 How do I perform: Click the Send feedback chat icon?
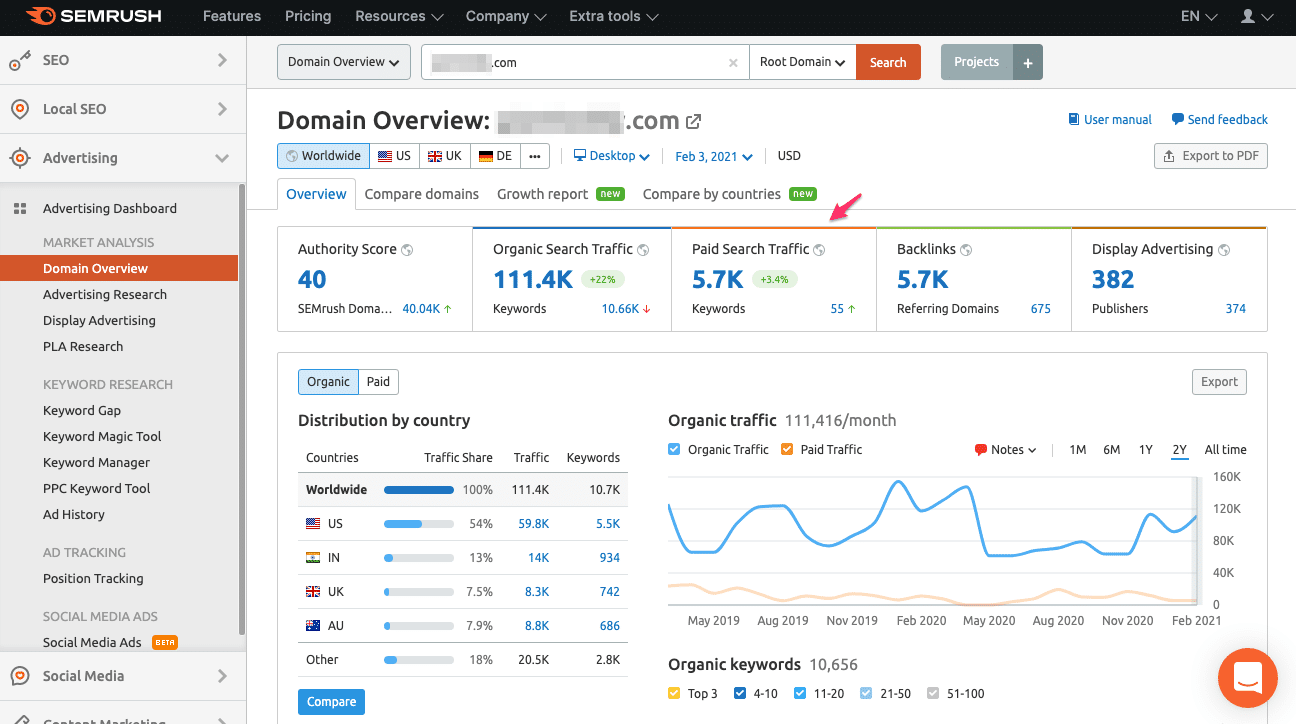[1178, 119]
